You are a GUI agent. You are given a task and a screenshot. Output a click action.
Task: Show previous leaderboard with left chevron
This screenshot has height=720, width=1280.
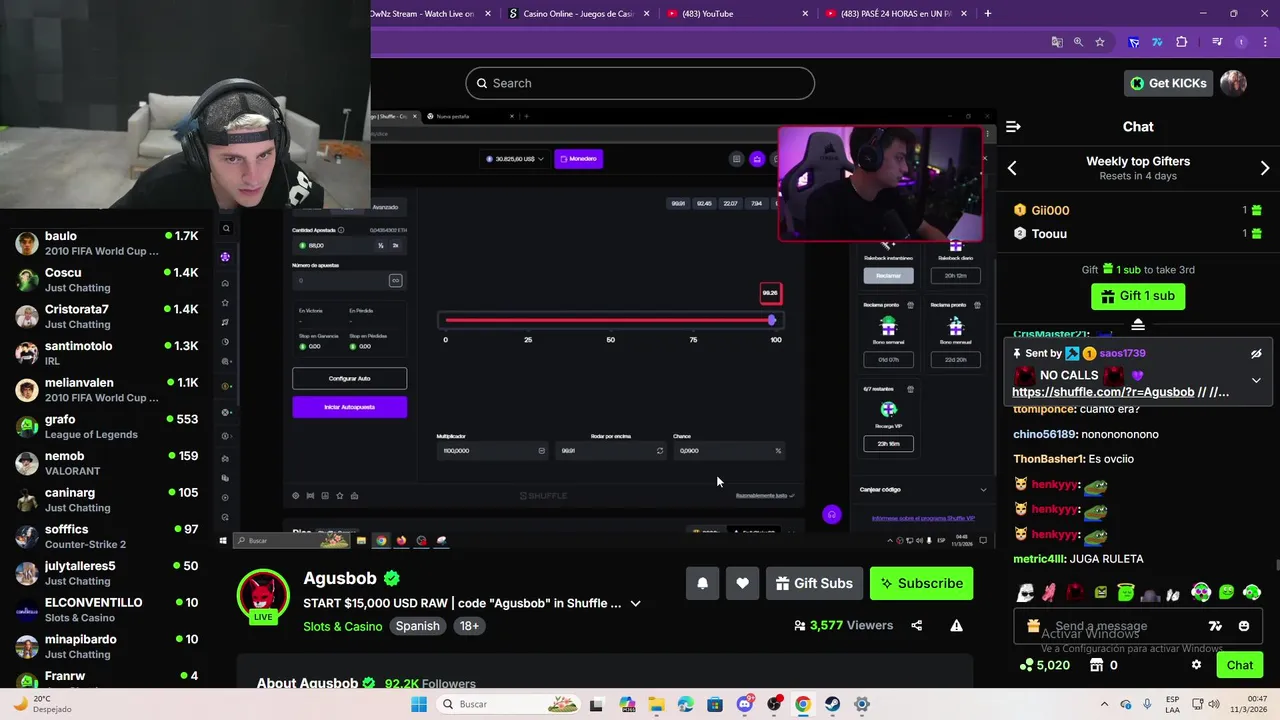click(1012, 168)
